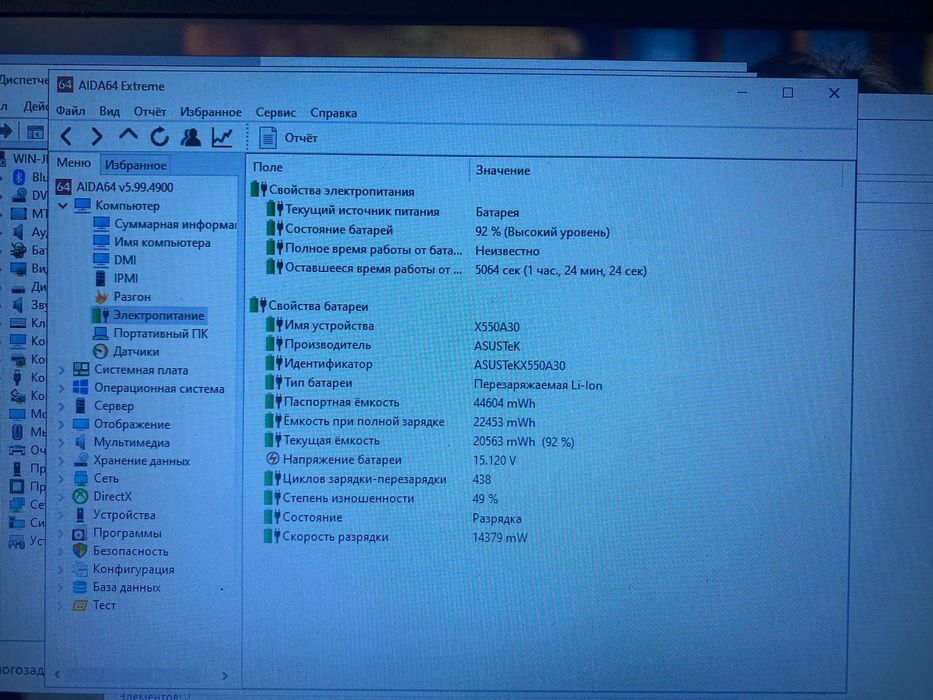Expand the Операционная система node

[x=62, y=389]
